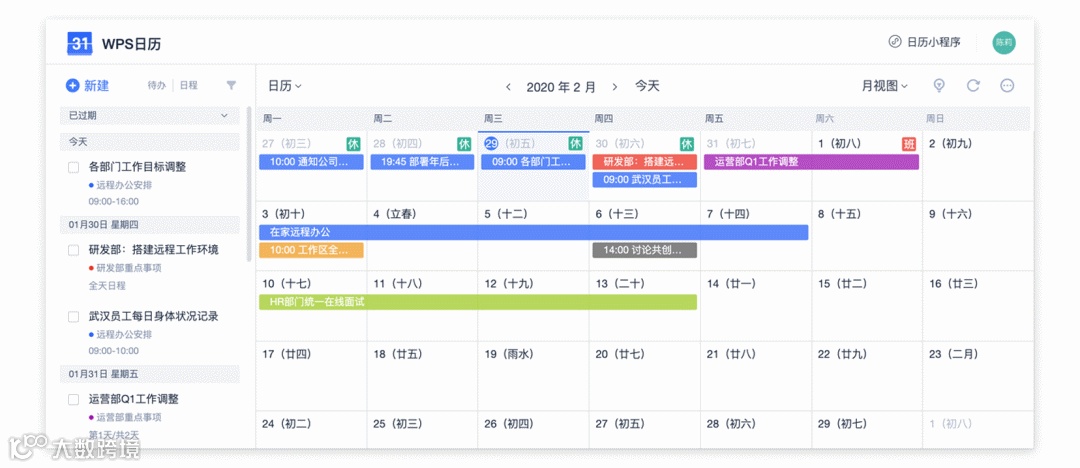
Task: Click the location pin icon in the toolbar
Action: coord(939,86)
